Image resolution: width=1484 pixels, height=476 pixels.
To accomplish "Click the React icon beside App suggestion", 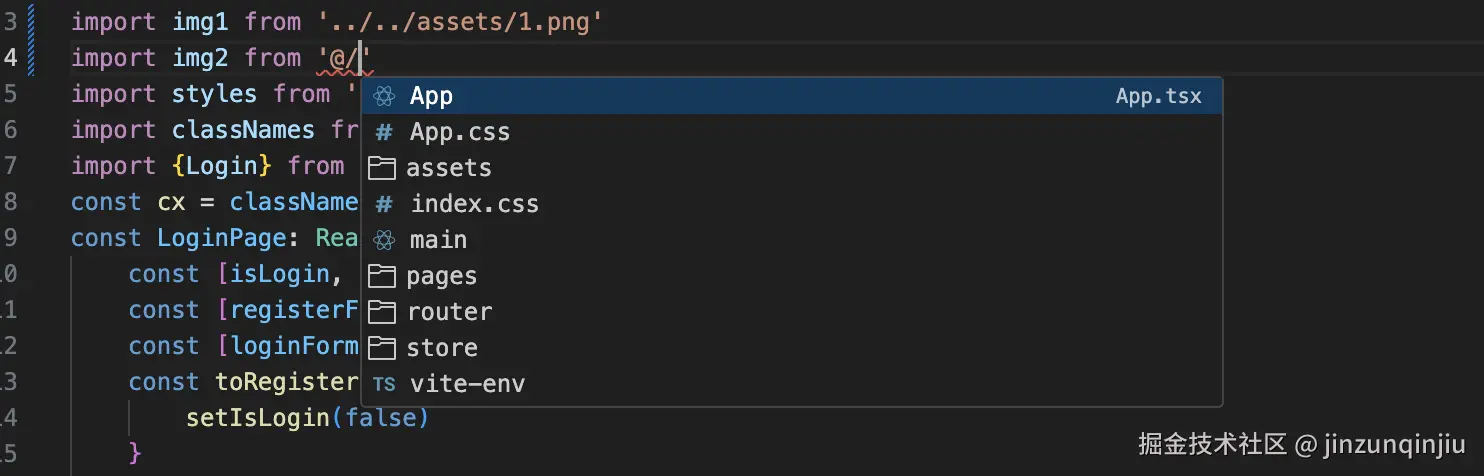I will (384, 97).
